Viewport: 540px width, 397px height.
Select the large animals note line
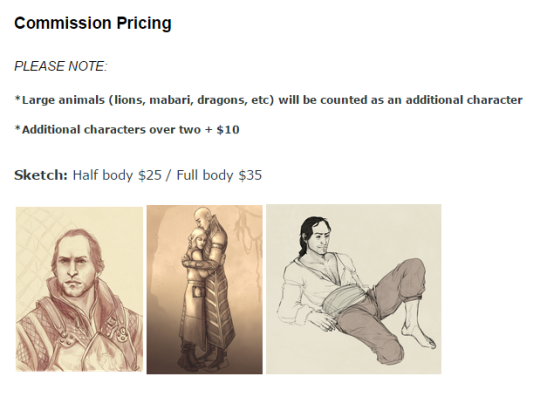(x=269, y=100)
